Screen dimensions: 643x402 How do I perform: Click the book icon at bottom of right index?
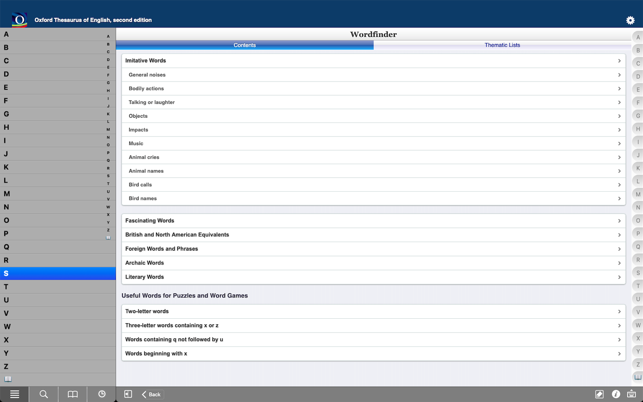(638, 377)
